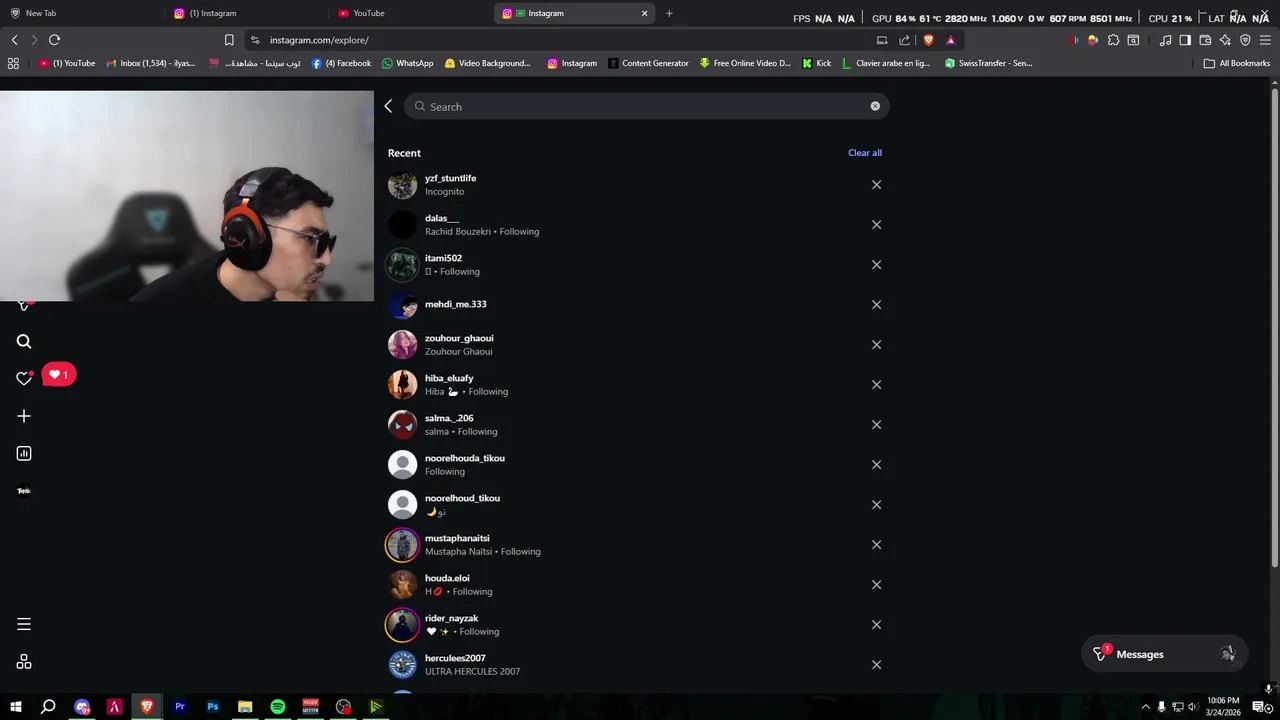Open the dashboard chart icon in sidebar
Viewport: 1280px width, 720px height.
(x=24, y=453)
